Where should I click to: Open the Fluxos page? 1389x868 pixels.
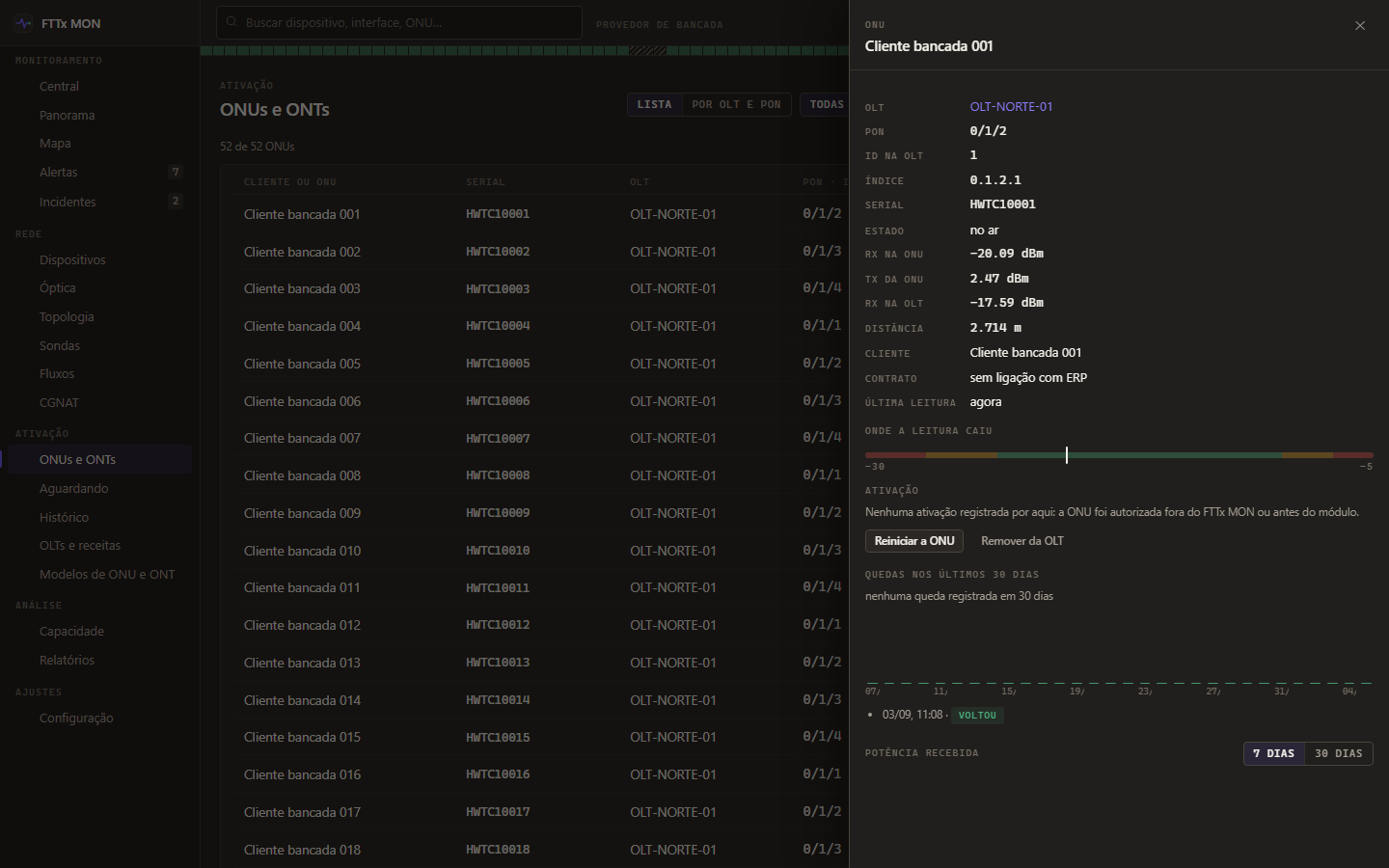[100, 374]
